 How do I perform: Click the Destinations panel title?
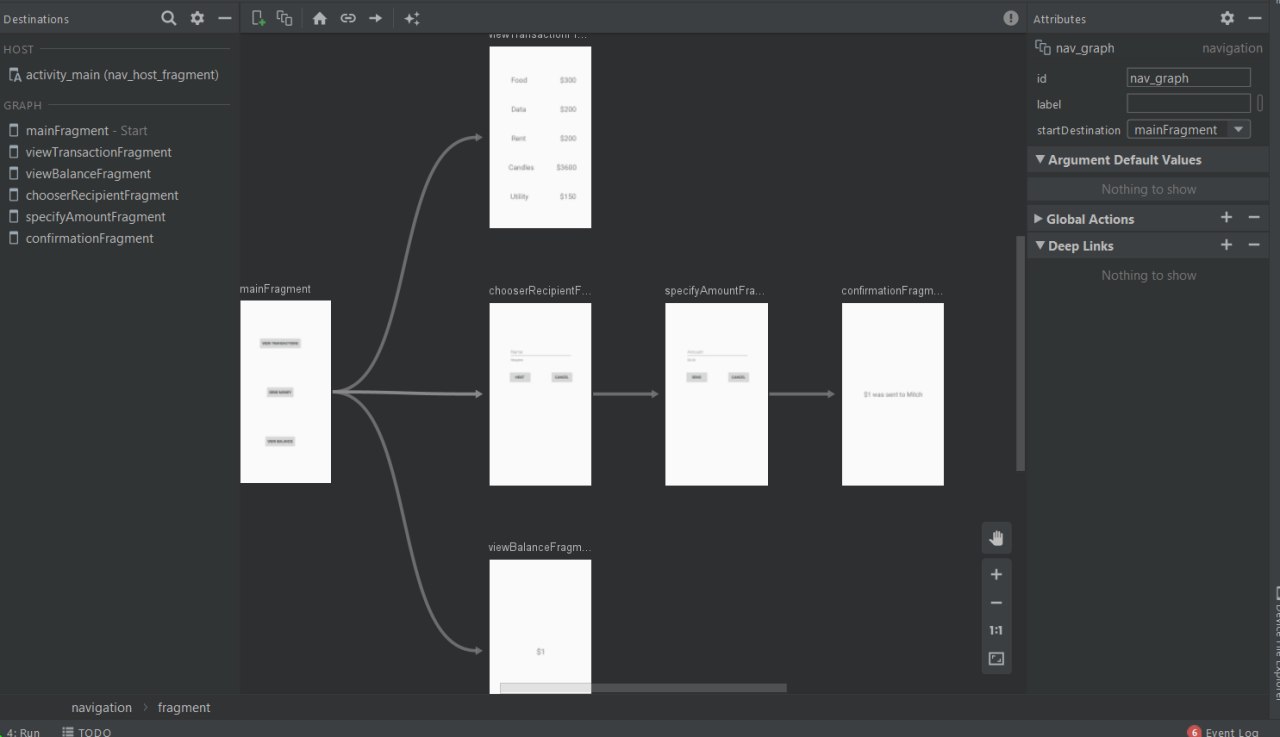[x=36, y=19]
